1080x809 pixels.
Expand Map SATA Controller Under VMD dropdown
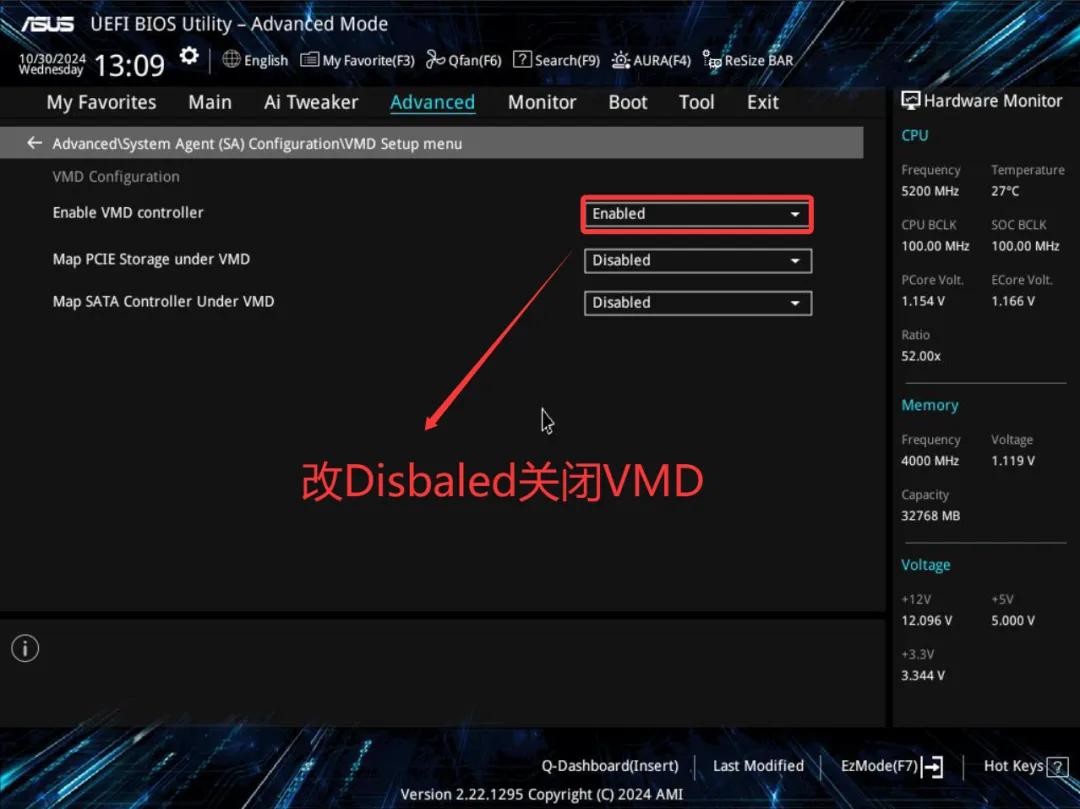pyautogui.click(x=697, y=303)
